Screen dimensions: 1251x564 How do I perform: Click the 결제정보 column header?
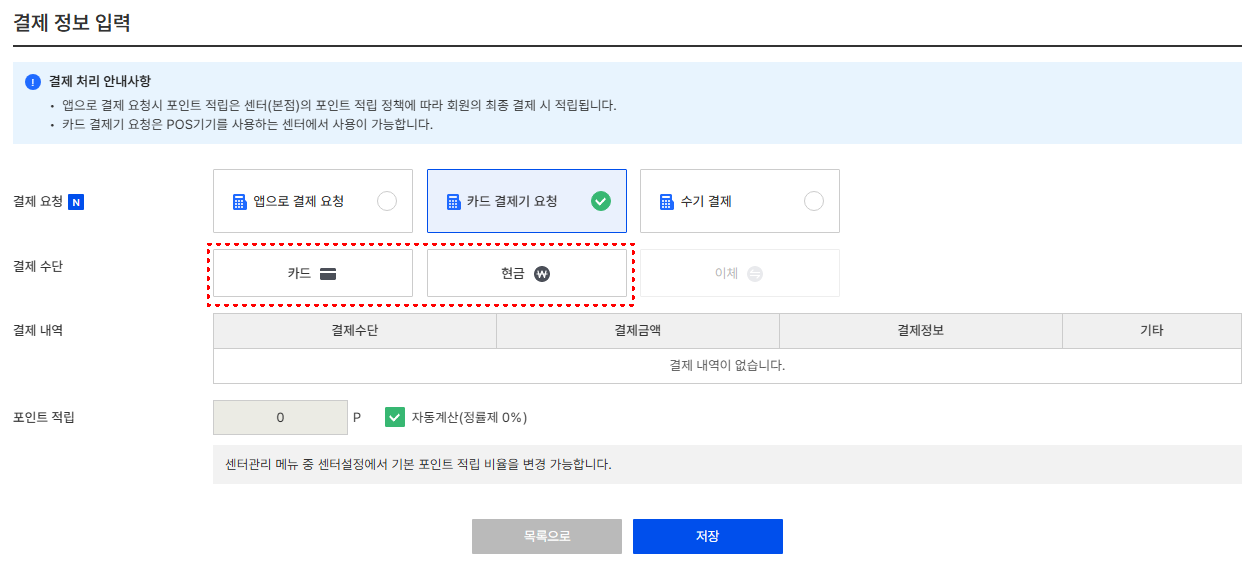pos(921,331)
